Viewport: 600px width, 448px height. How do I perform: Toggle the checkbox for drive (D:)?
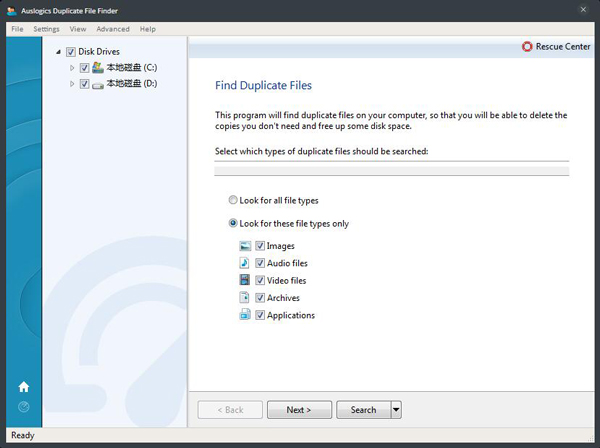click(85, 84)
